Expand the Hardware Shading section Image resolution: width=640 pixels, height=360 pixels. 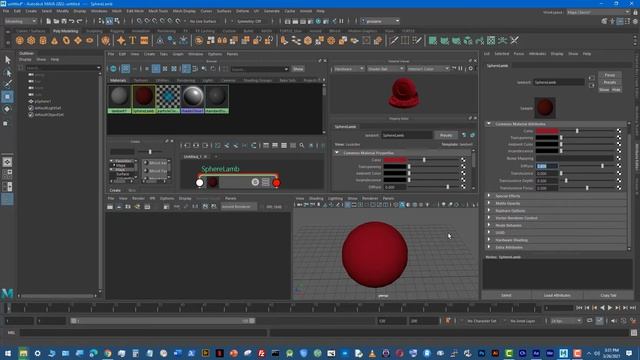[x=489, y=240]
